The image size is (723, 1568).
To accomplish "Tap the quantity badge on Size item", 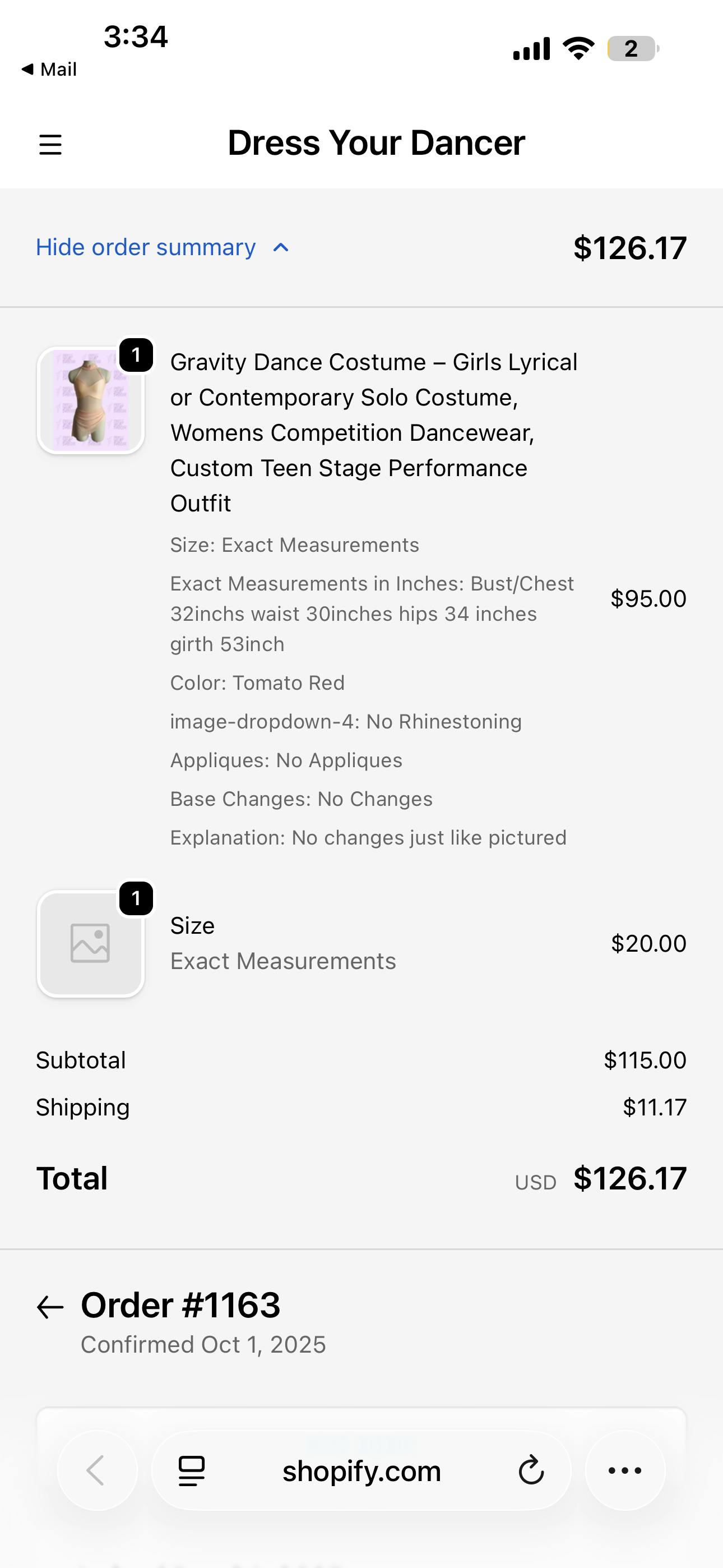I will pyautogui.click(x=136, y=898).
